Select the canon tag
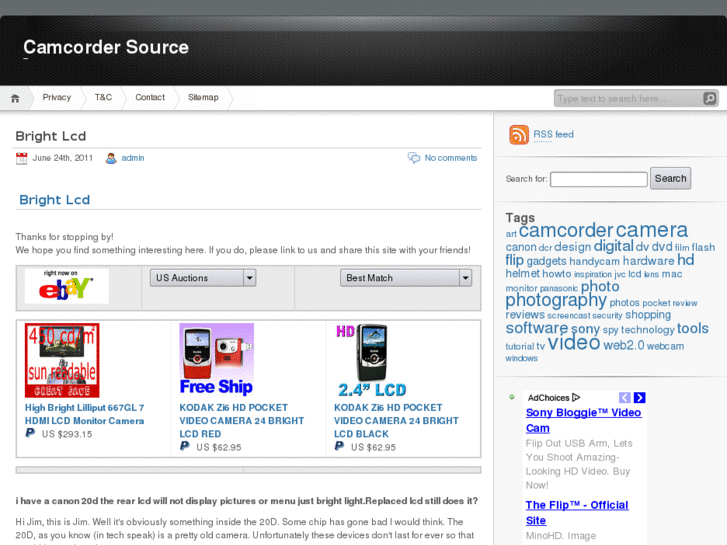 pos(521,247)
